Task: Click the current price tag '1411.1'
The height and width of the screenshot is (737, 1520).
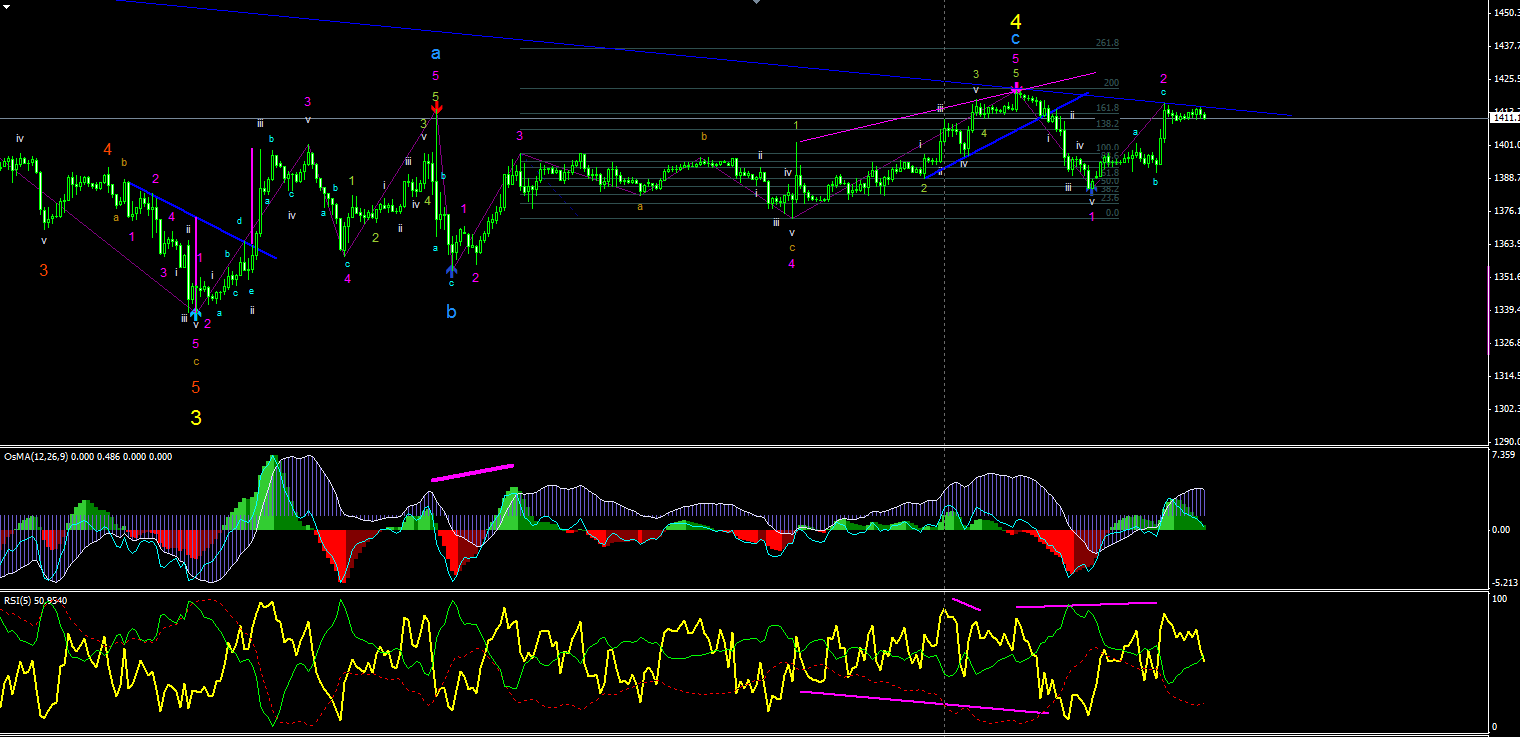Action: tap(1505, 118)
